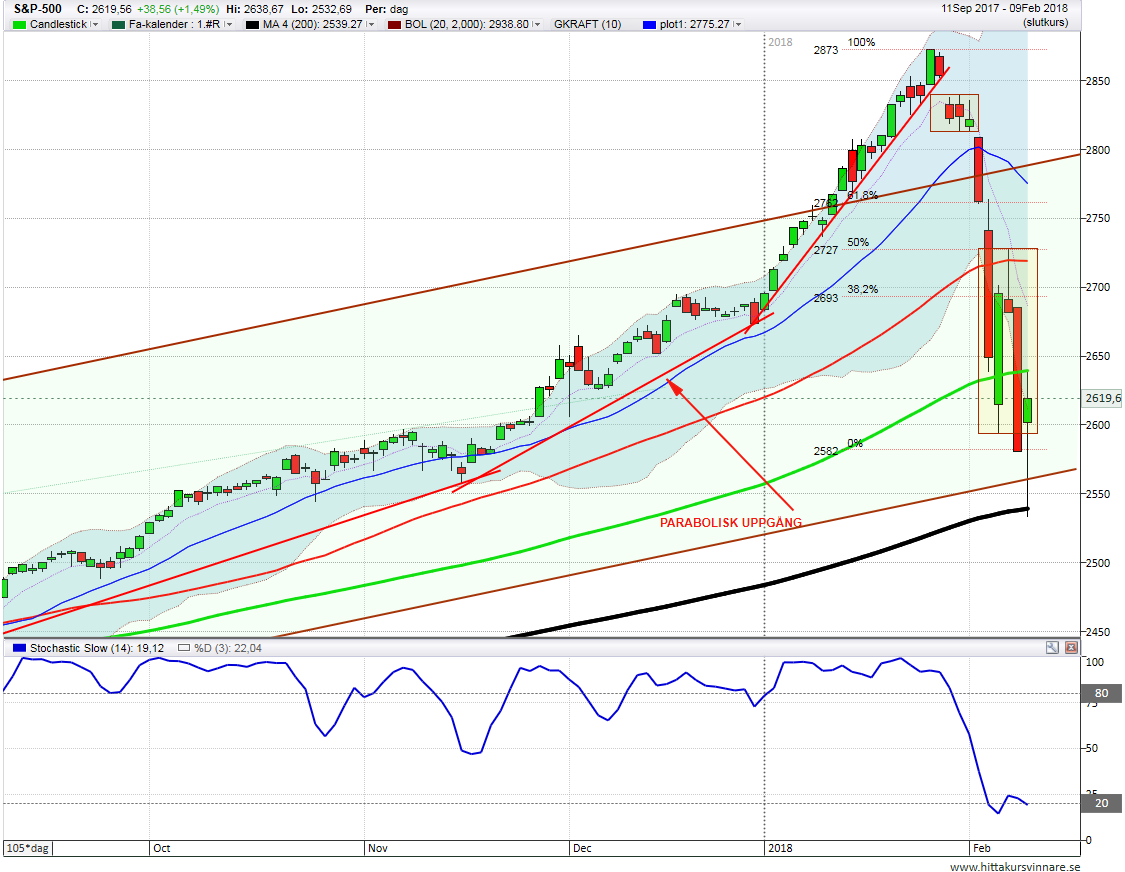
Task: Click the Dec label on time axis
Action: tap(582, 848)
